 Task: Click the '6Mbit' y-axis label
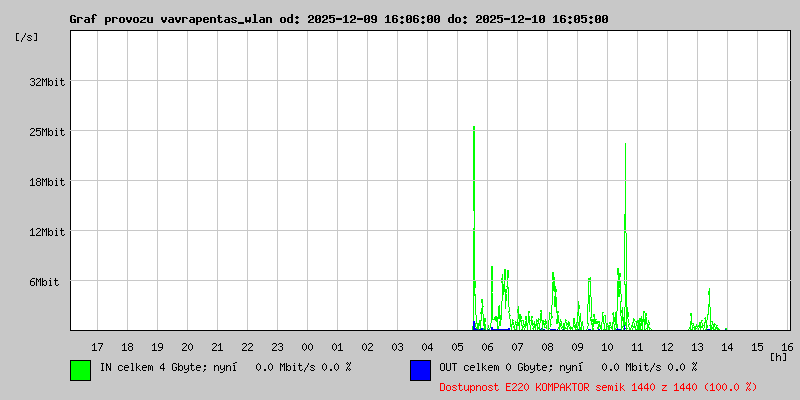click(44, 282)
